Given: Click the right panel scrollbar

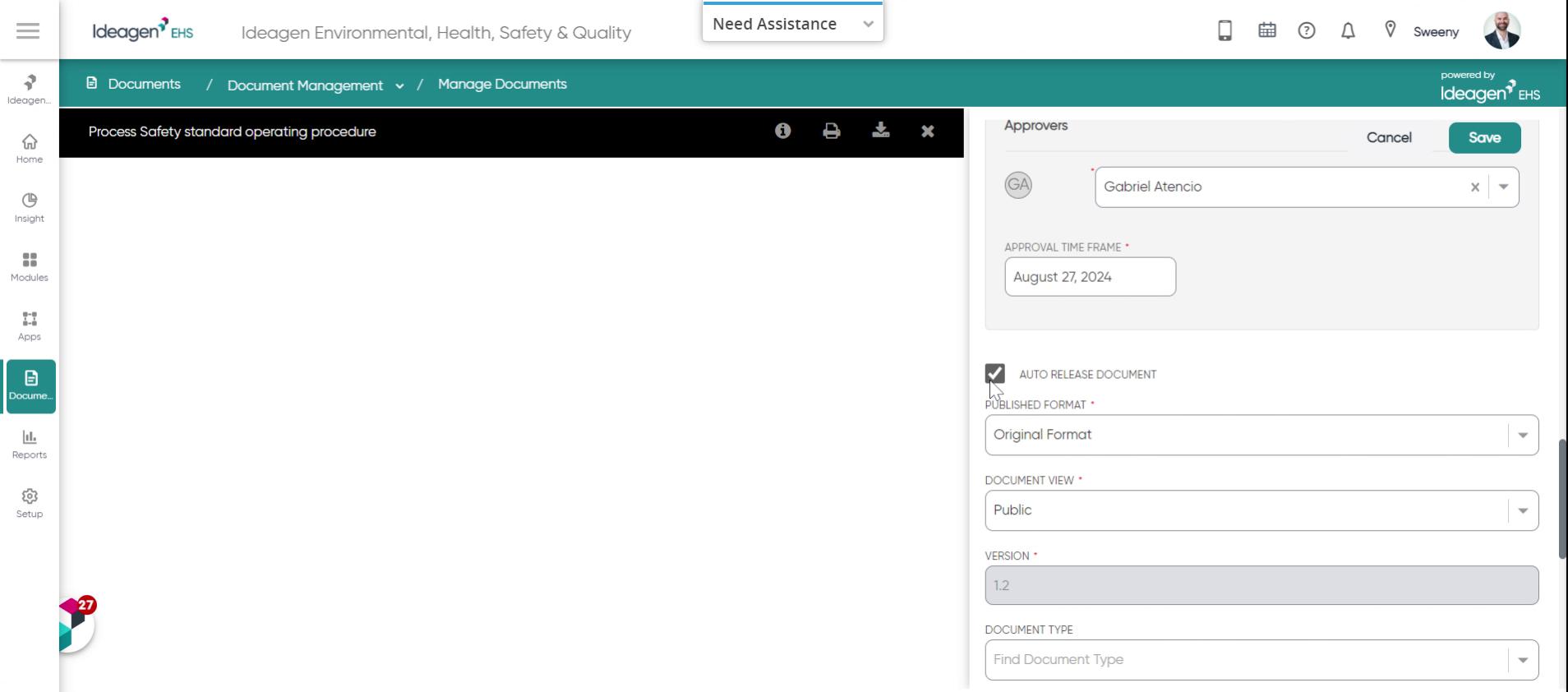Looking at the screenshot, I should [x=1562, y=500].
